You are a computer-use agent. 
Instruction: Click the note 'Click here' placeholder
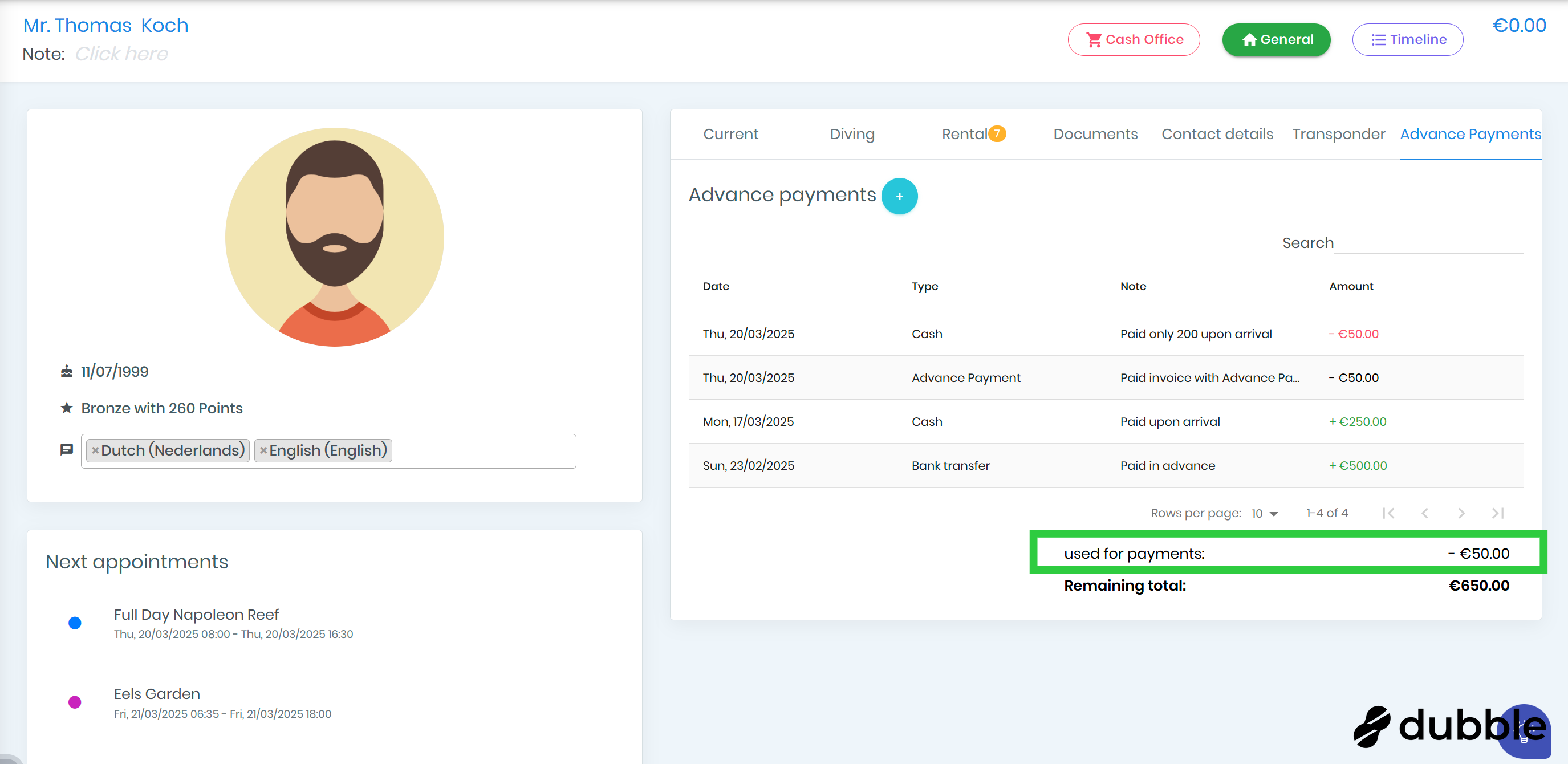(x=121, y=54)
